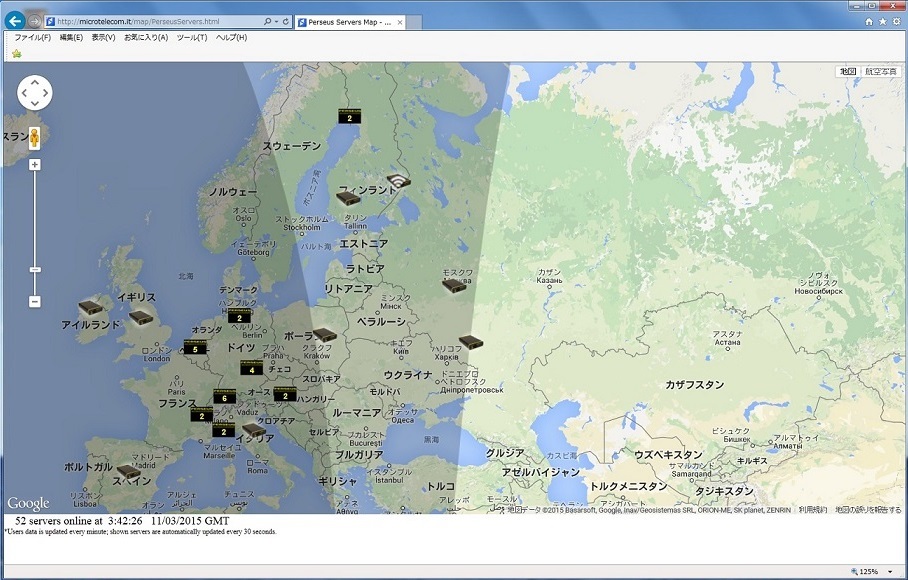908x580 pixels.
Task: Click the address bar URL field
Action: (155, 21)
